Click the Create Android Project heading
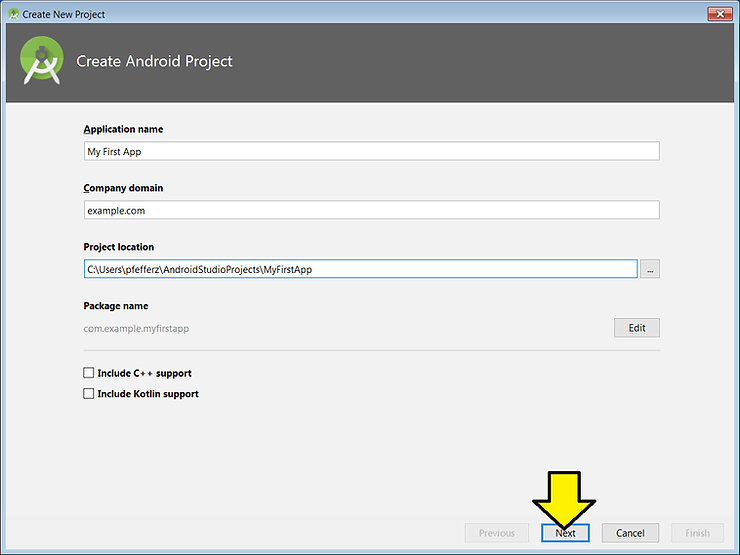 (154, 62)
